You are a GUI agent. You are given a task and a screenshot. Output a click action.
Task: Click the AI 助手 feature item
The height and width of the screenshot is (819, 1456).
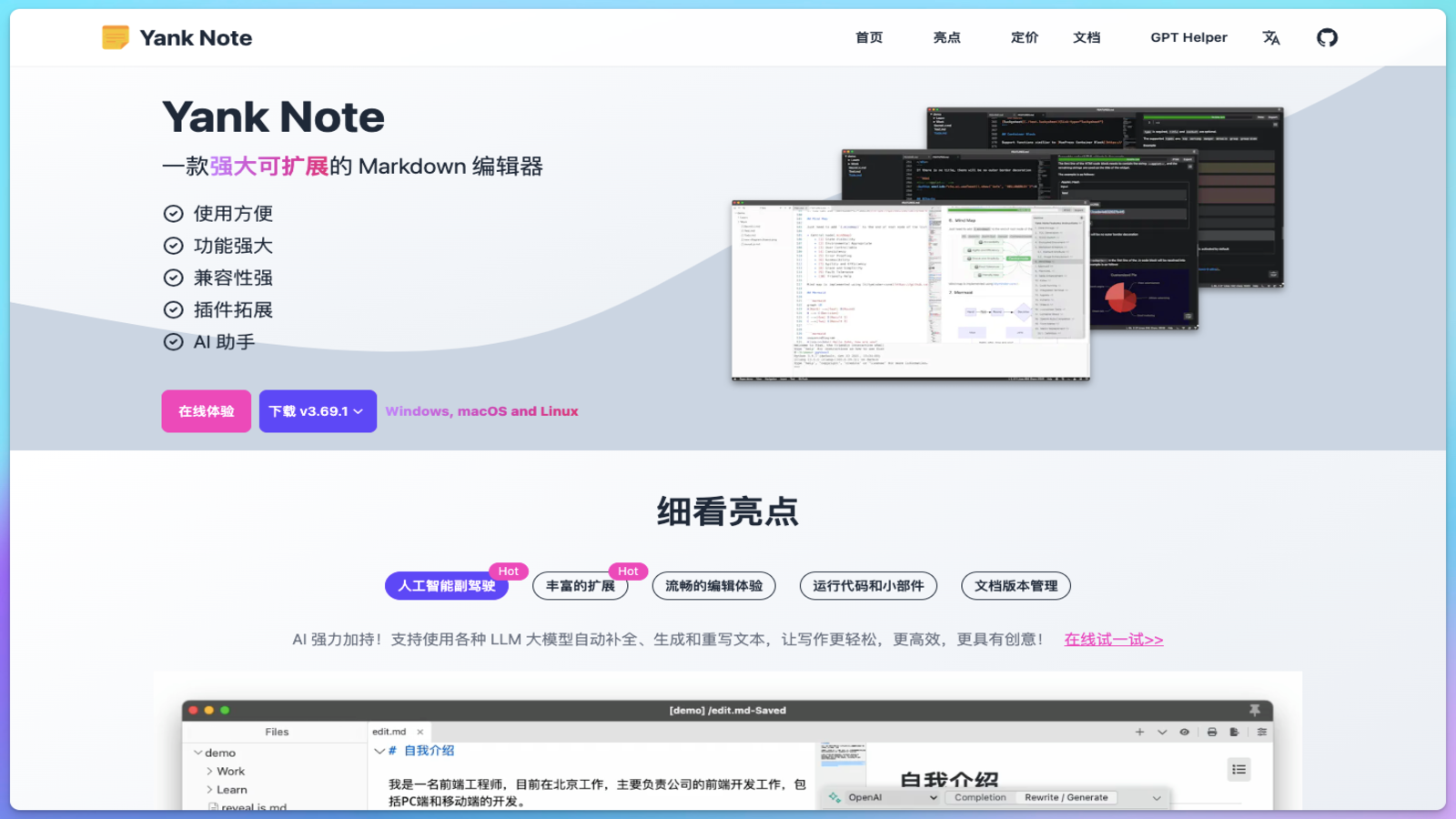click(209, 342)
